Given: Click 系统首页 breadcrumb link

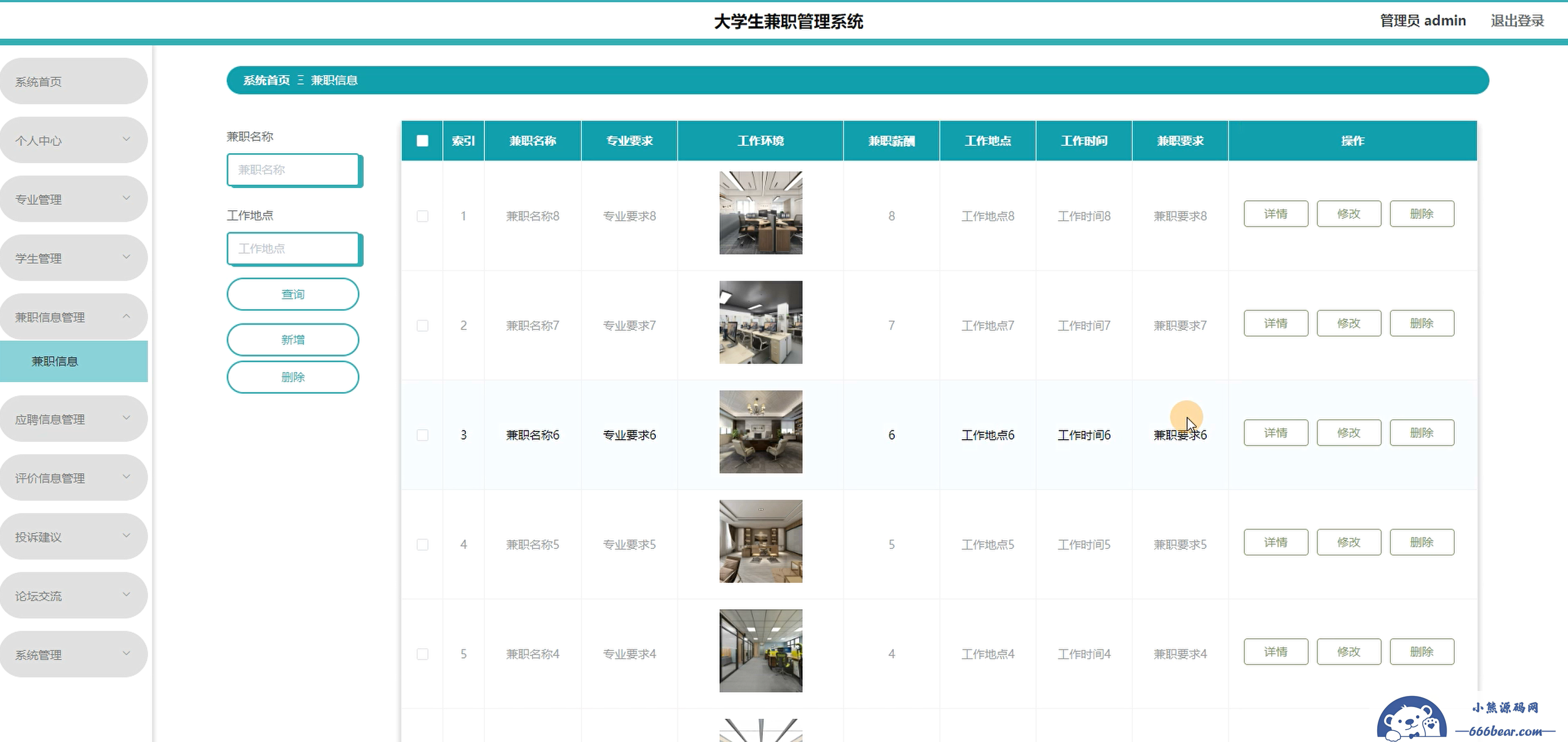Looking at the screenshot, I should 267,80.
